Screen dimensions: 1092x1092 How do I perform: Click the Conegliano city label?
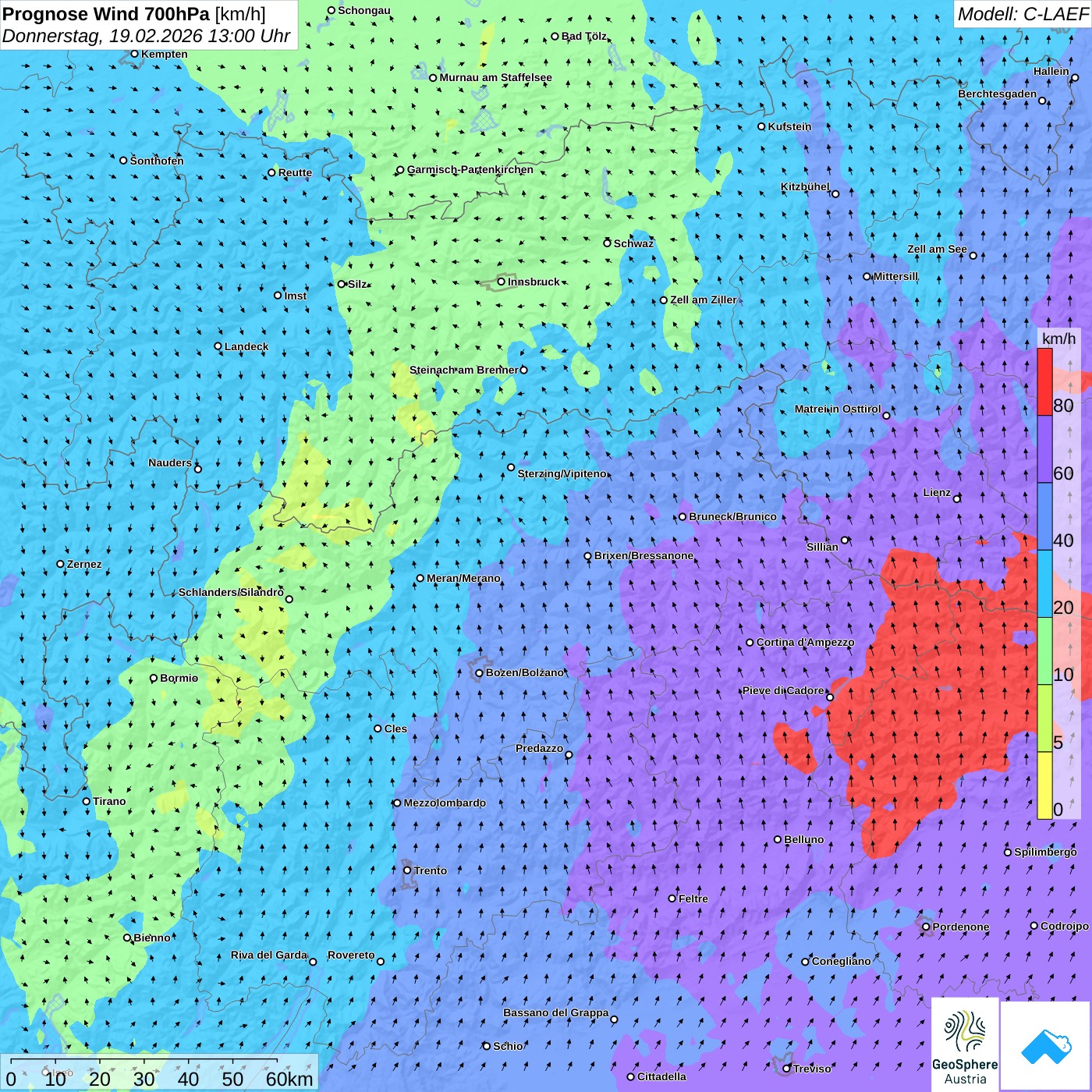coord(841,961)
